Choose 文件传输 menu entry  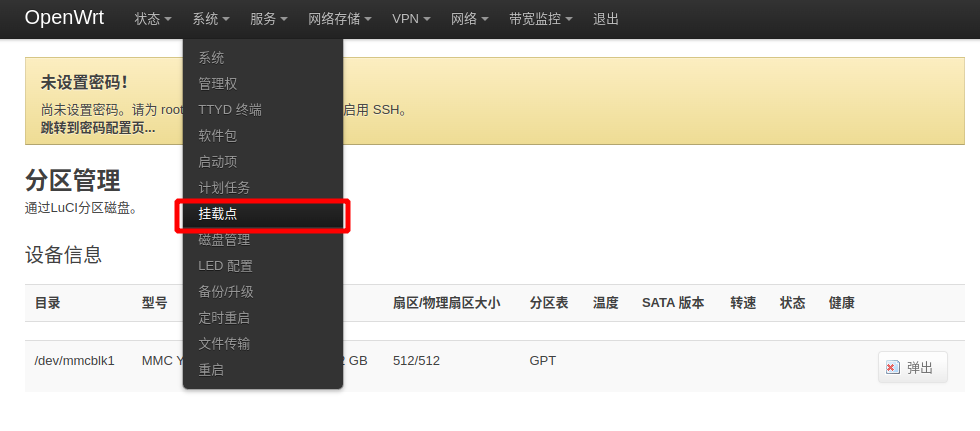(x=263, y=344)
